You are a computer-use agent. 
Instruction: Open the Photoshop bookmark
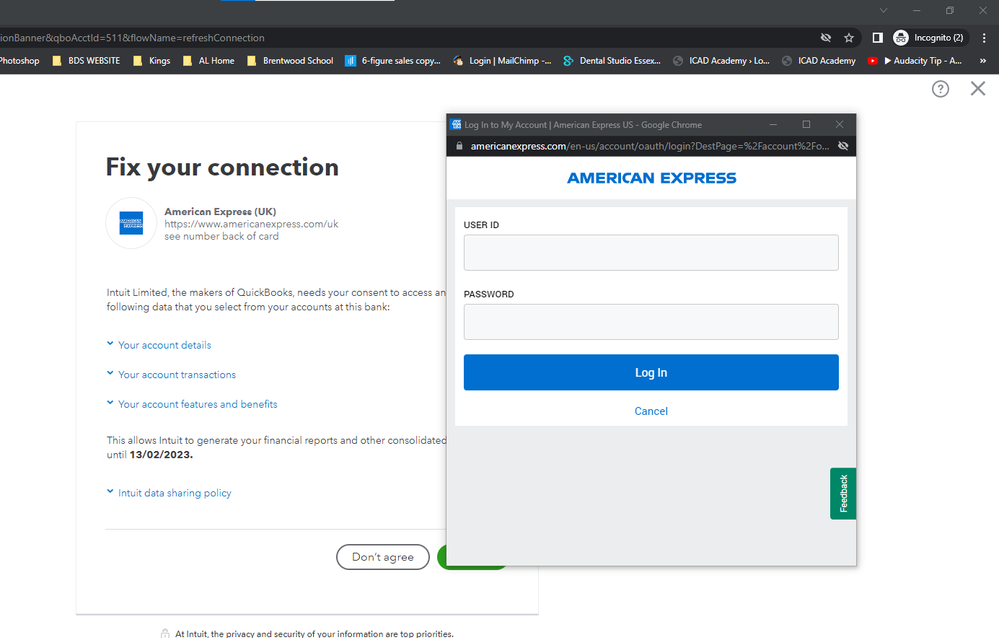click(x=19, y=61)
